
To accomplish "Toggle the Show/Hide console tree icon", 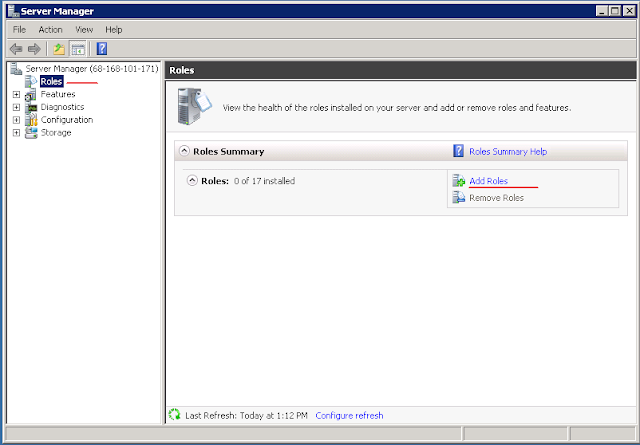I will tap(78, 49).
